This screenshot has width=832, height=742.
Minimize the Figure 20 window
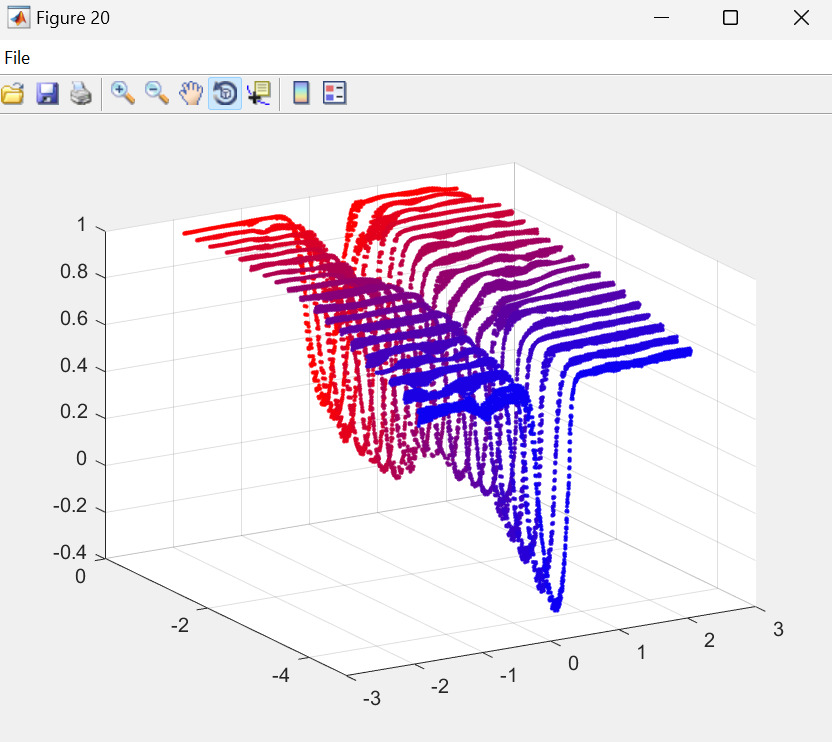(x=661, y=18)
